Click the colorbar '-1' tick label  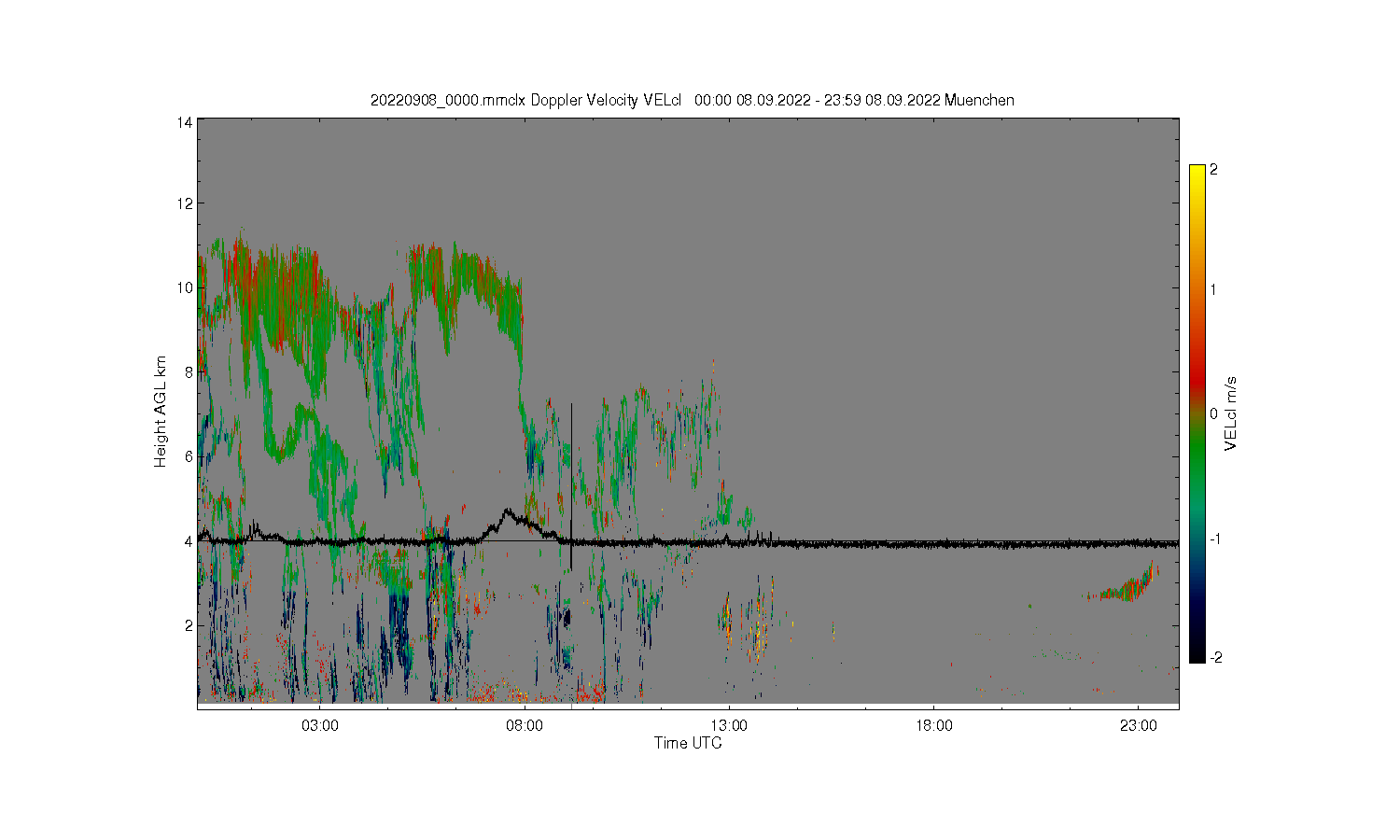[1215, 539]
